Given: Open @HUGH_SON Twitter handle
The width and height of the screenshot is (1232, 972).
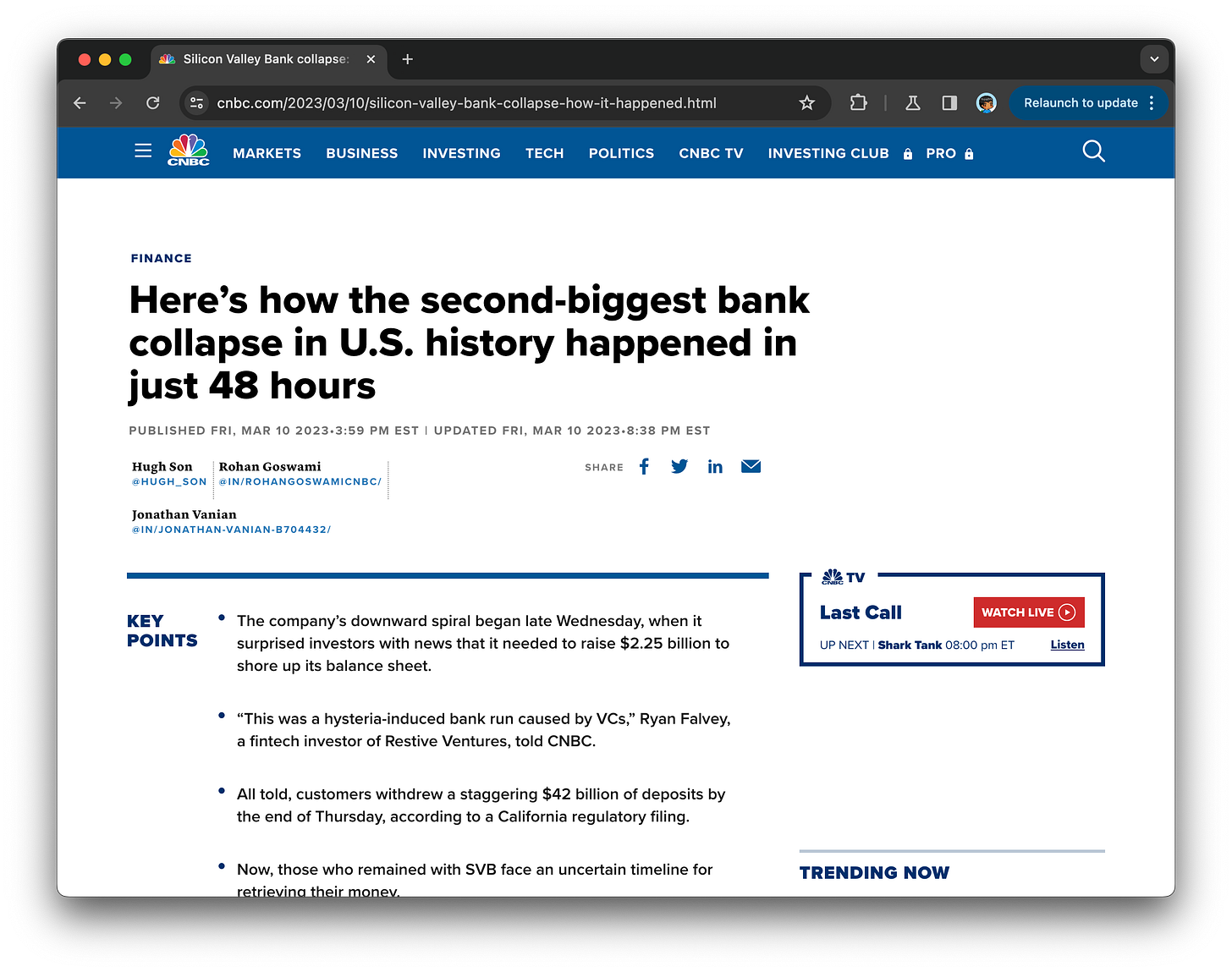Looking at the screenshot, I should [x=169, y=482].
